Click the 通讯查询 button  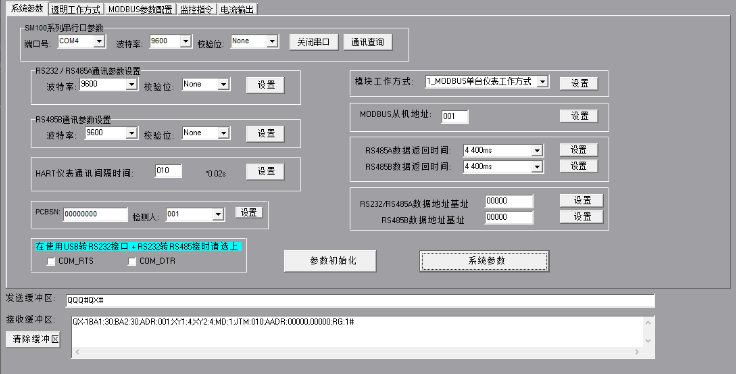[368, 42]
